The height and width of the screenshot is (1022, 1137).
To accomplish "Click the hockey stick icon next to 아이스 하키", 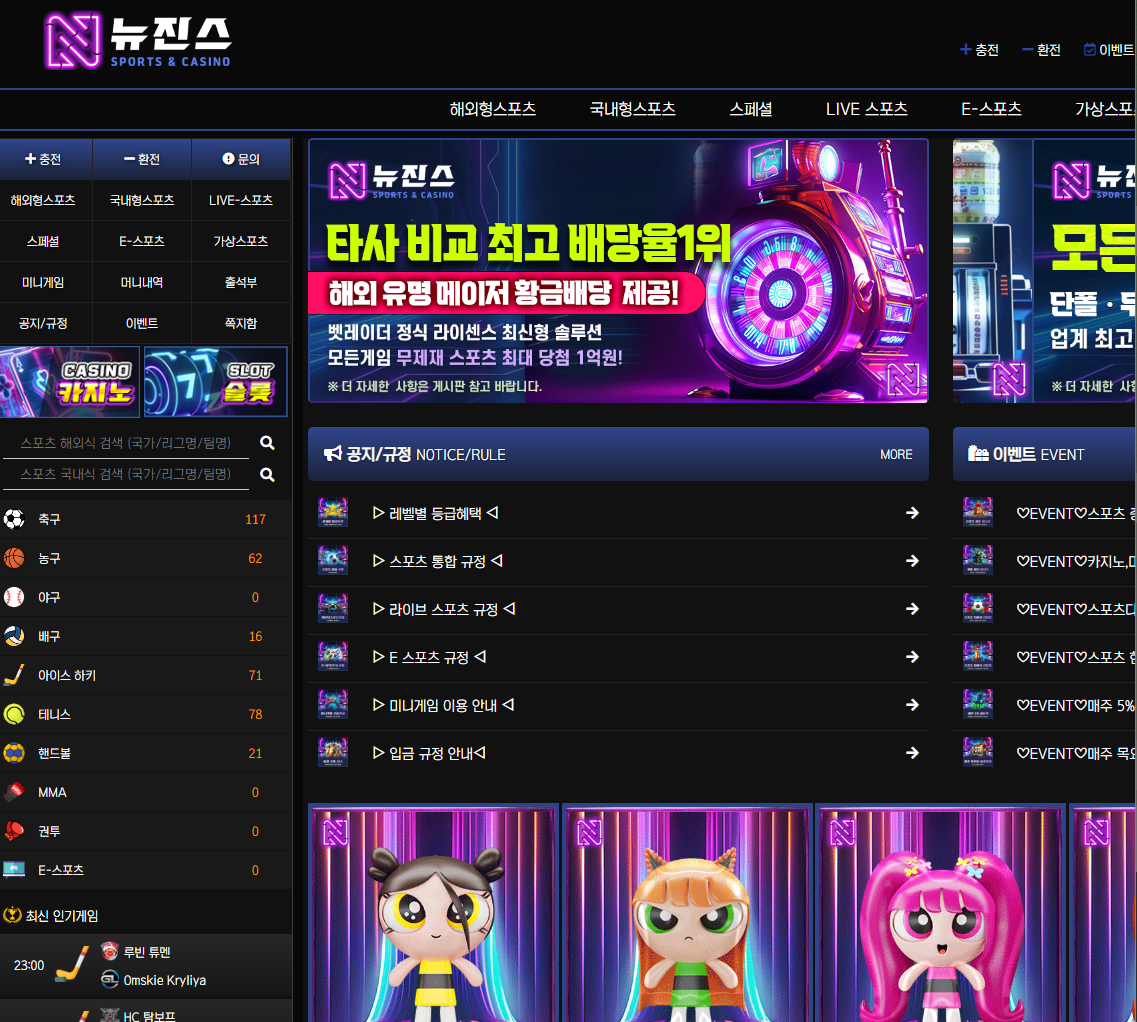I will (x=14, y=675).
